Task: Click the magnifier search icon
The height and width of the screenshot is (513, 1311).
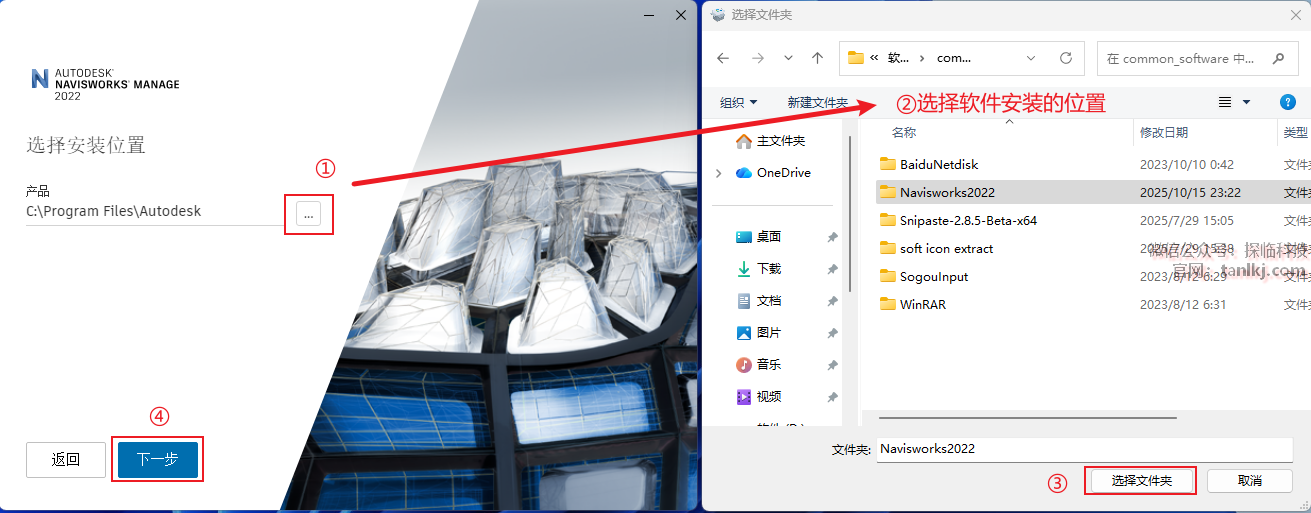Action: coord(1278,58)
